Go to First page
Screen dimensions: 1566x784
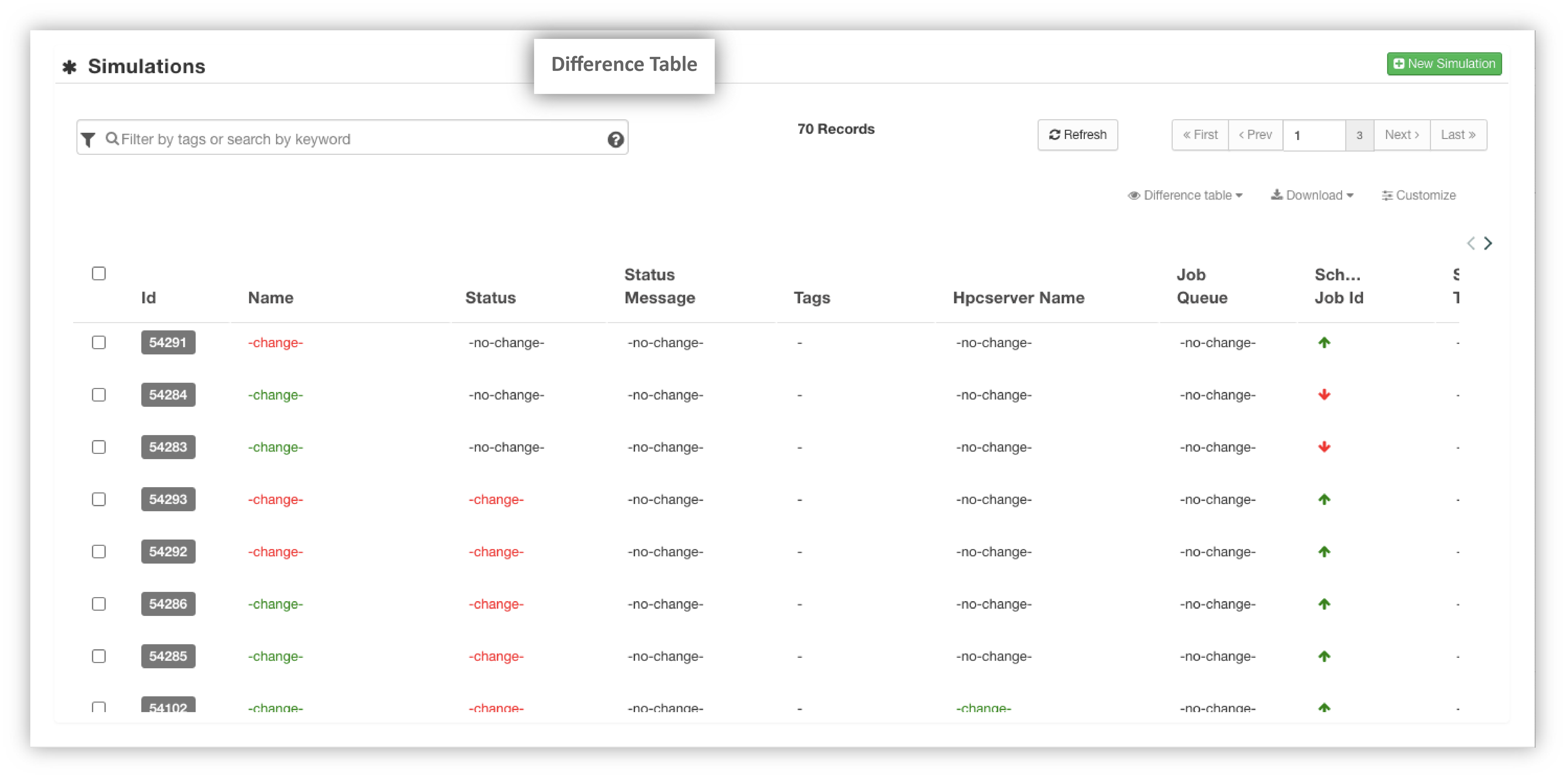(x=1200, y=135)
